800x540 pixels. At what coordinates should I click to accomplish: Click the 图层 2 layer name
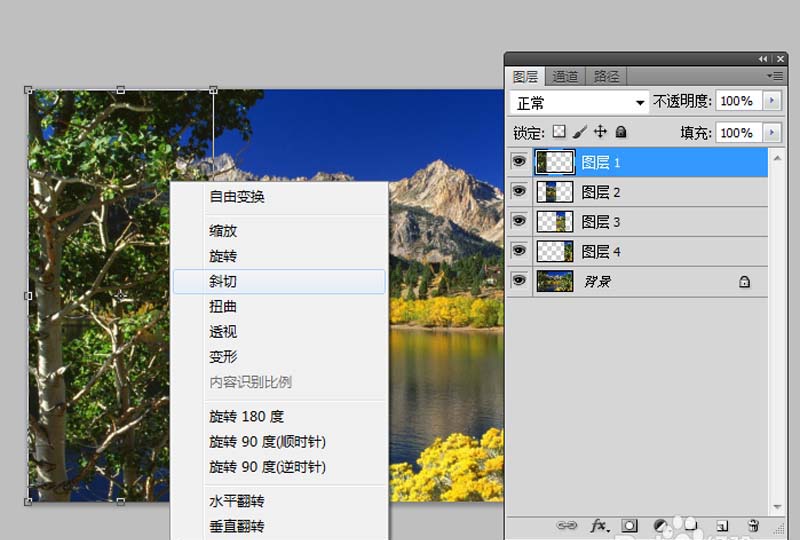(x=601, y=192)
